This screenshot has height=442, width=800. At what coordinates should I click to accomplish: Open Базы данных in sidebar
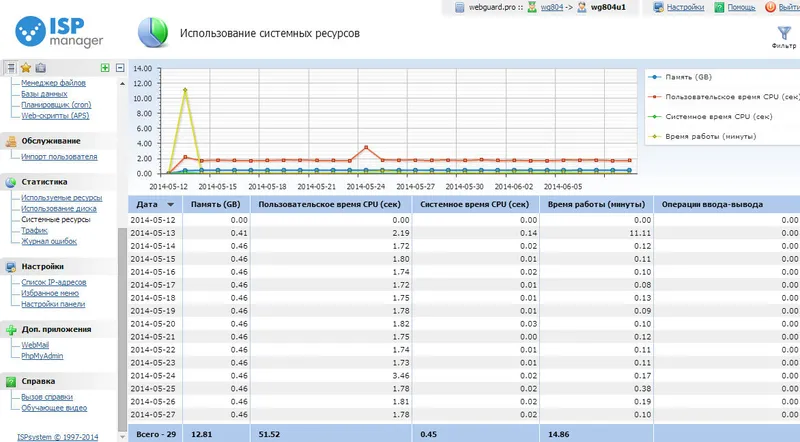[44, 94]
